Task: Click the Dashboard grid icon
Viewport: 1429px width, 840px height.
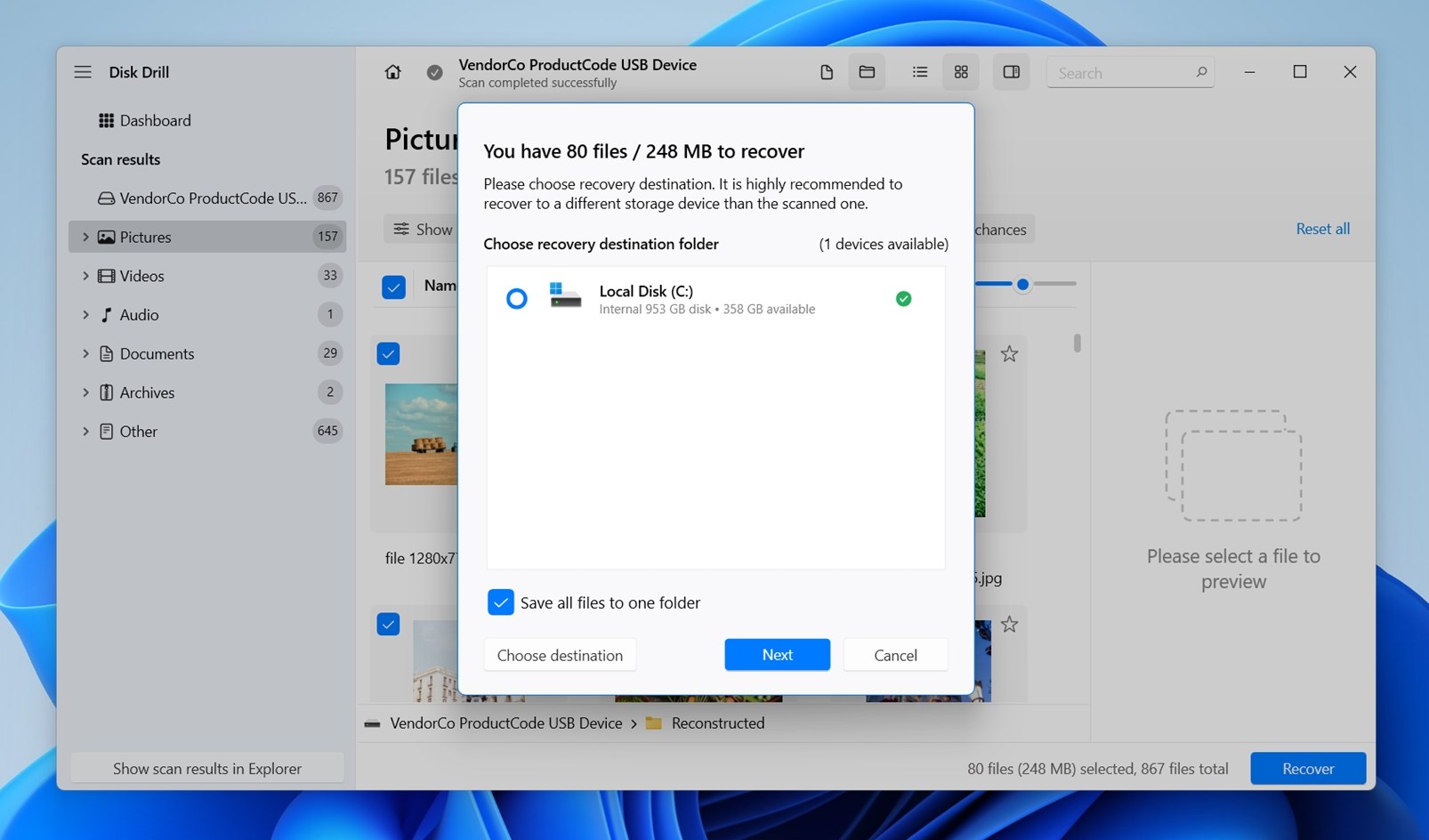Action: click(x=106, y=120)
